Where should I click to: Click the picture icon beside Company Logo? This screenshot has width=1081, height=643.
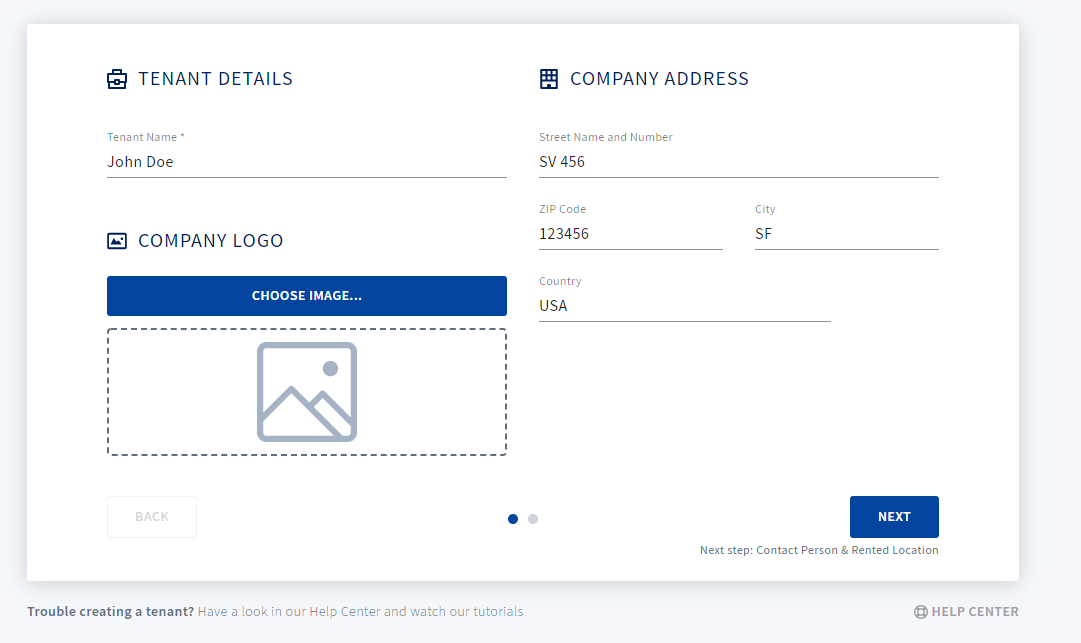[x=117, y=241]
